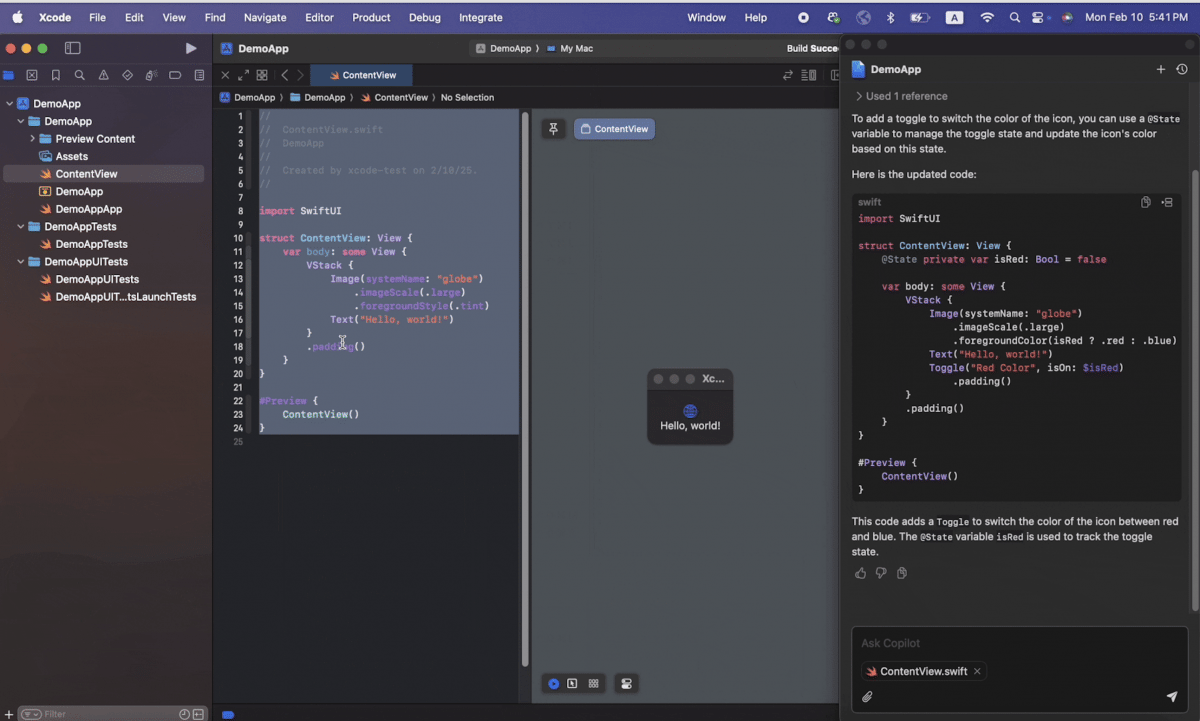Click the pin icon in the preview canvas
Image resolution: width=1200 pixels, height=721 pixels.
click(x=553, y=128)
